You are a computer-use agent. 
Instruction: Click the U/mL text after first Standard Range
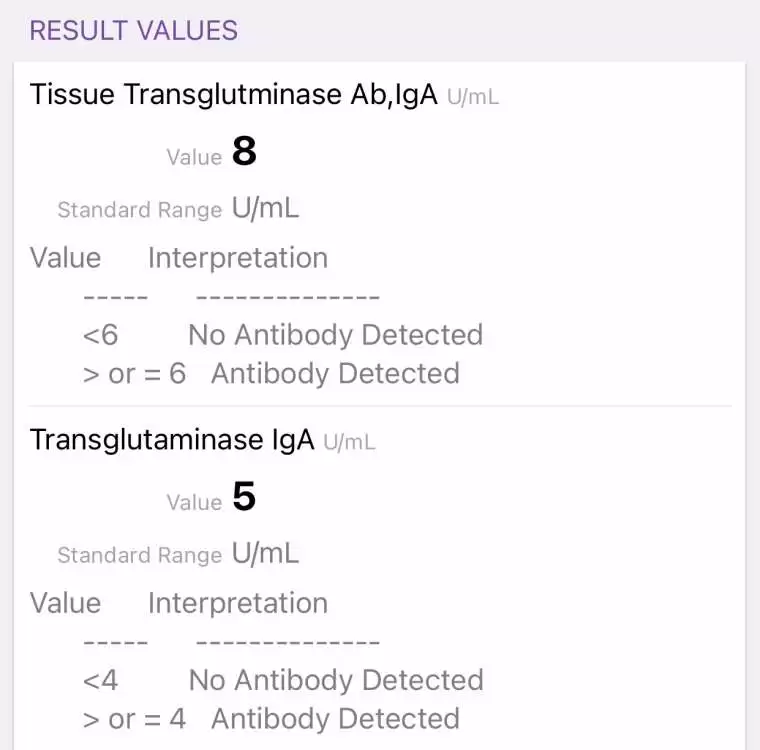(265, 208)
